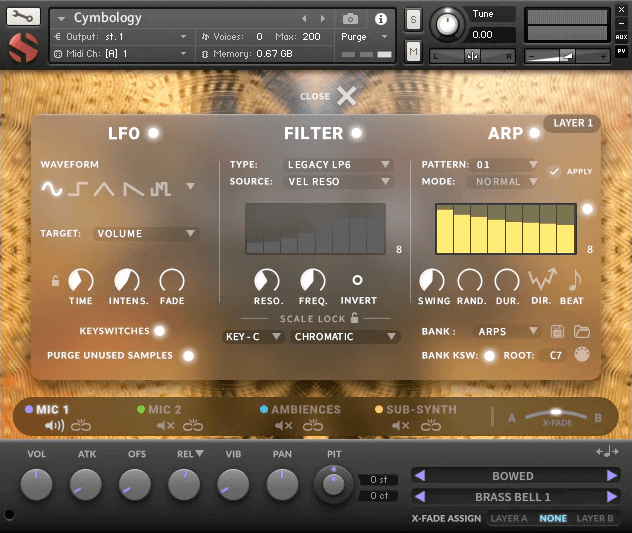Image resolution: width=632 pixels, height=533 pixels.
Task: Select the sawtooth LFO waveform
Action: pos(133,189)
